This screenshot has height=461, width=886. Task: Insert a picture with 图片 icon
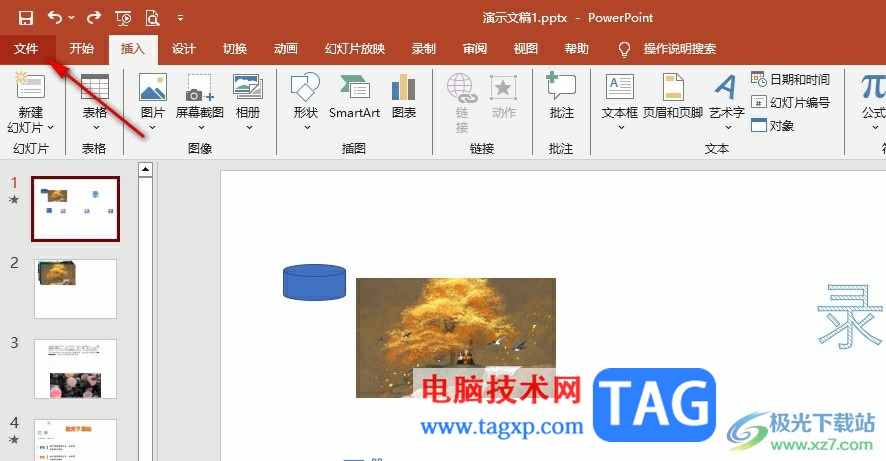153,86
